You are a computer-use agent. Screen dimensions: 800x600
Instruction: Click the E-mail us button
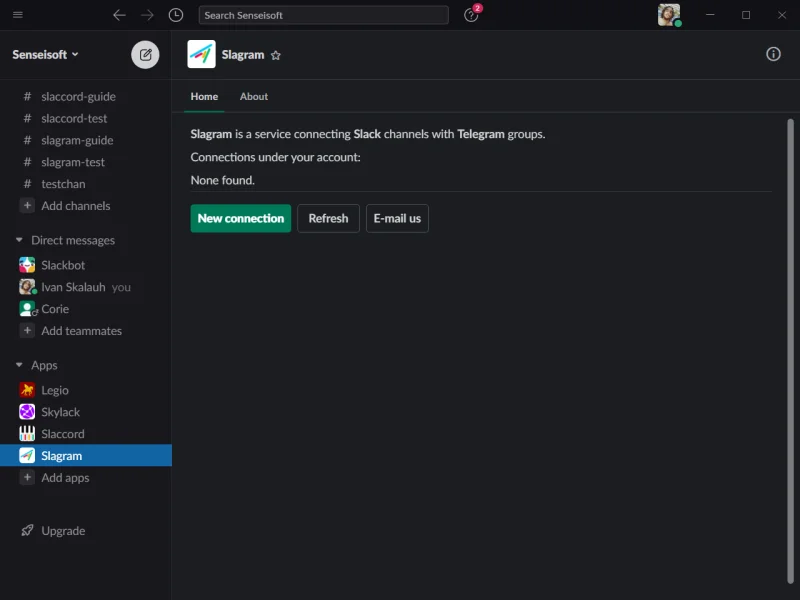tap(397, 218)
